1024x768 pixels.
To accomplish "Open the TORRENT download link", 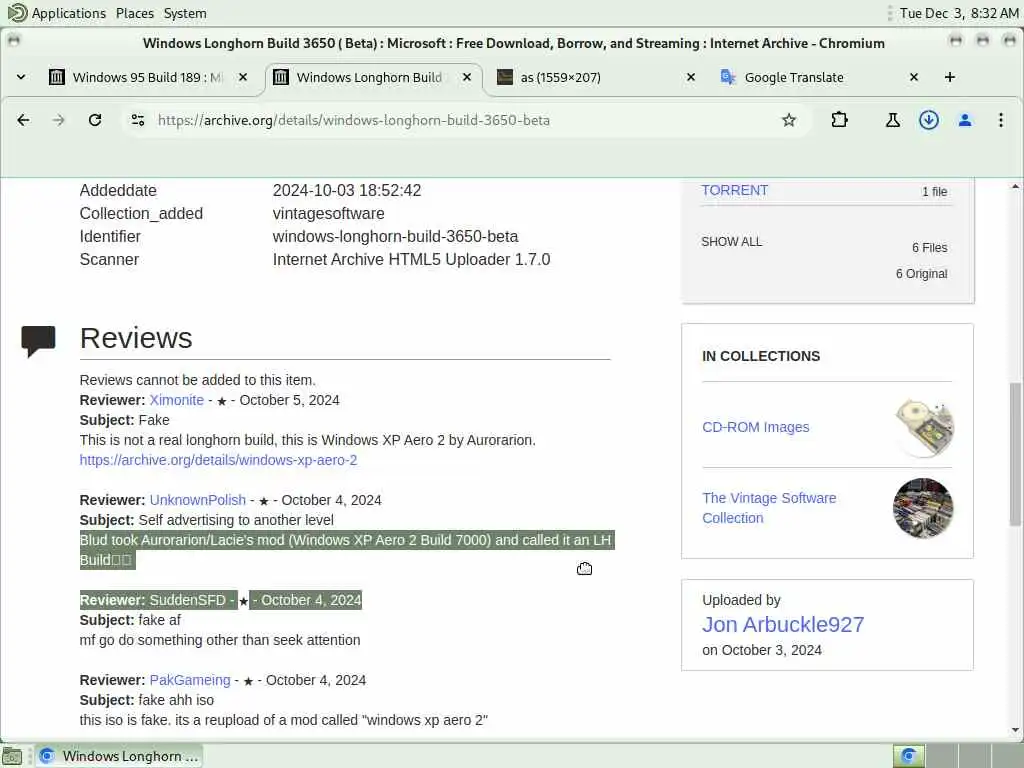I will (x=734, y=190).
